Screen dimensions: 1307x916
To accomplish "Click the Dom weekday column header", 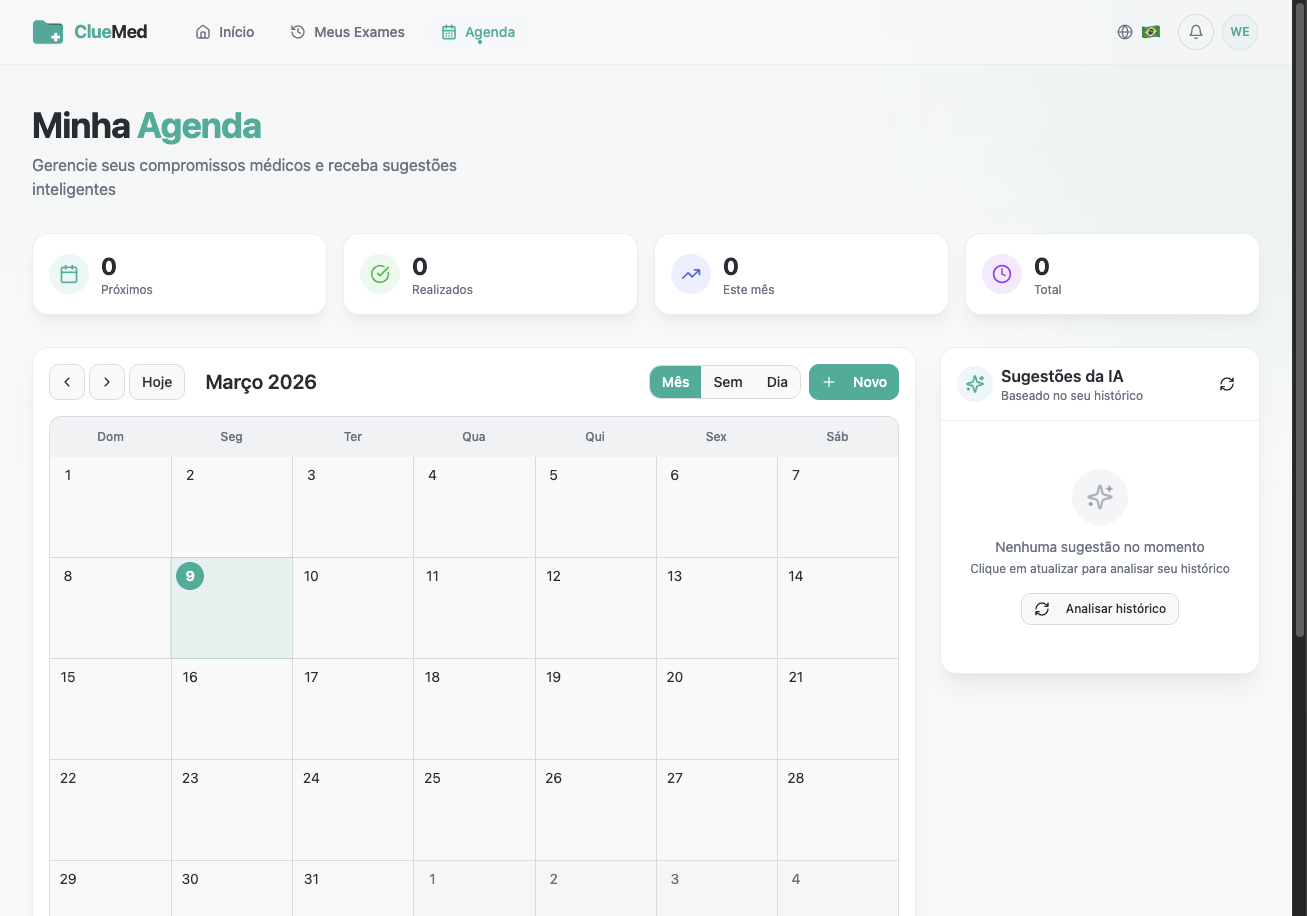I will (x=111, y=437).
